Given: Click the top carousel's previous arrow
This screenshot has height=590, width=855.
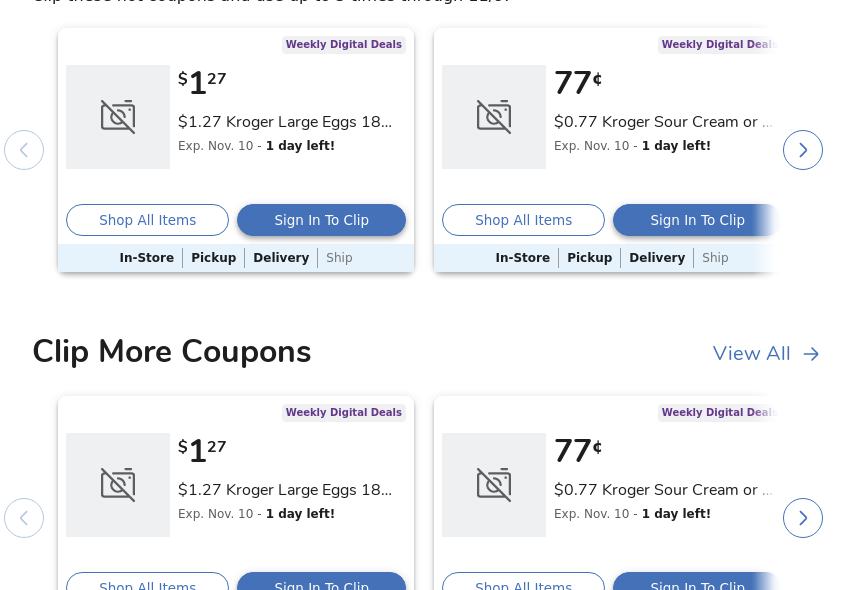Looking at the screenshot, I should [x=24, y=150].
